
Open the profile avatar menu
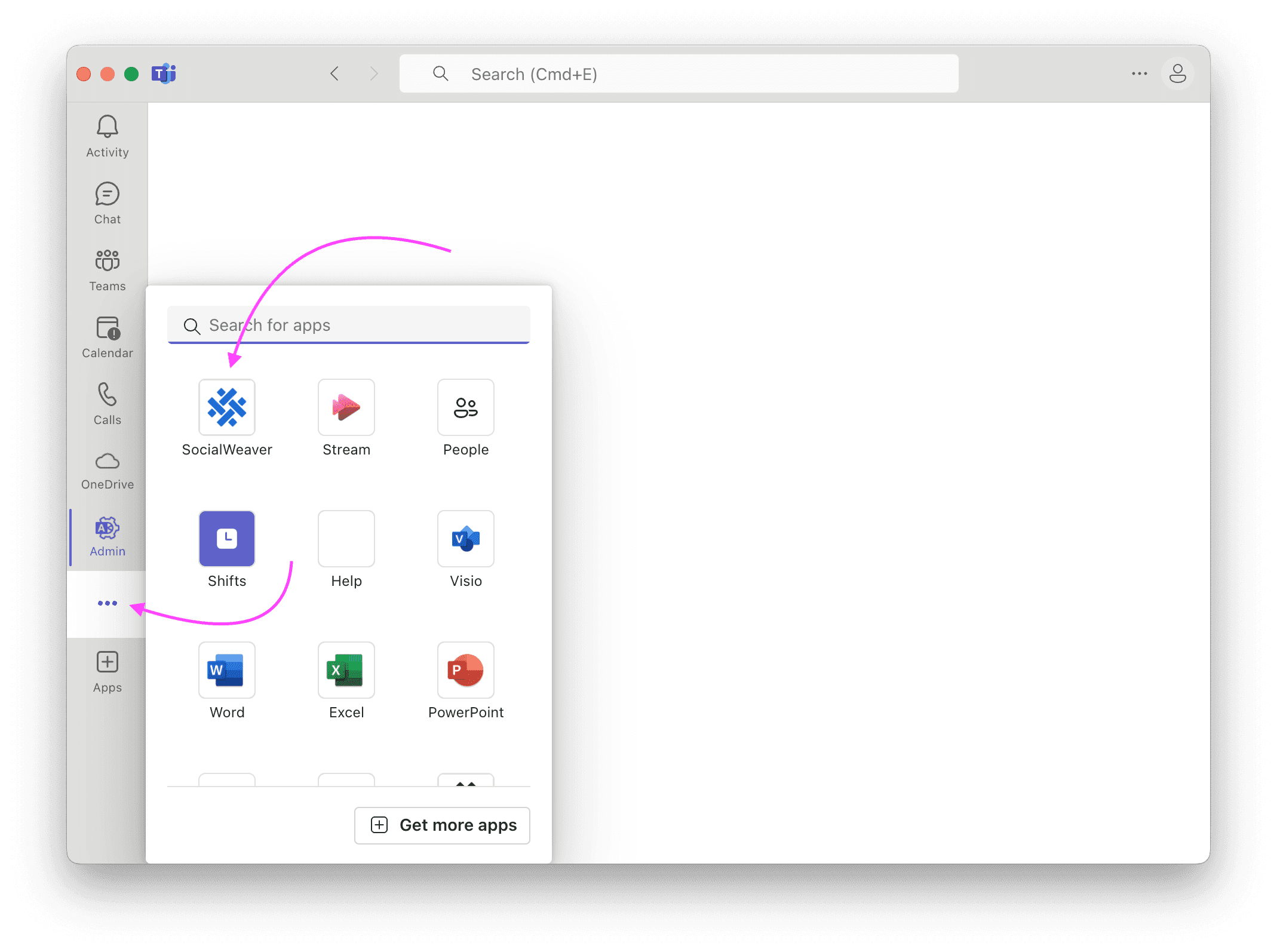(x=1177, y=73)
